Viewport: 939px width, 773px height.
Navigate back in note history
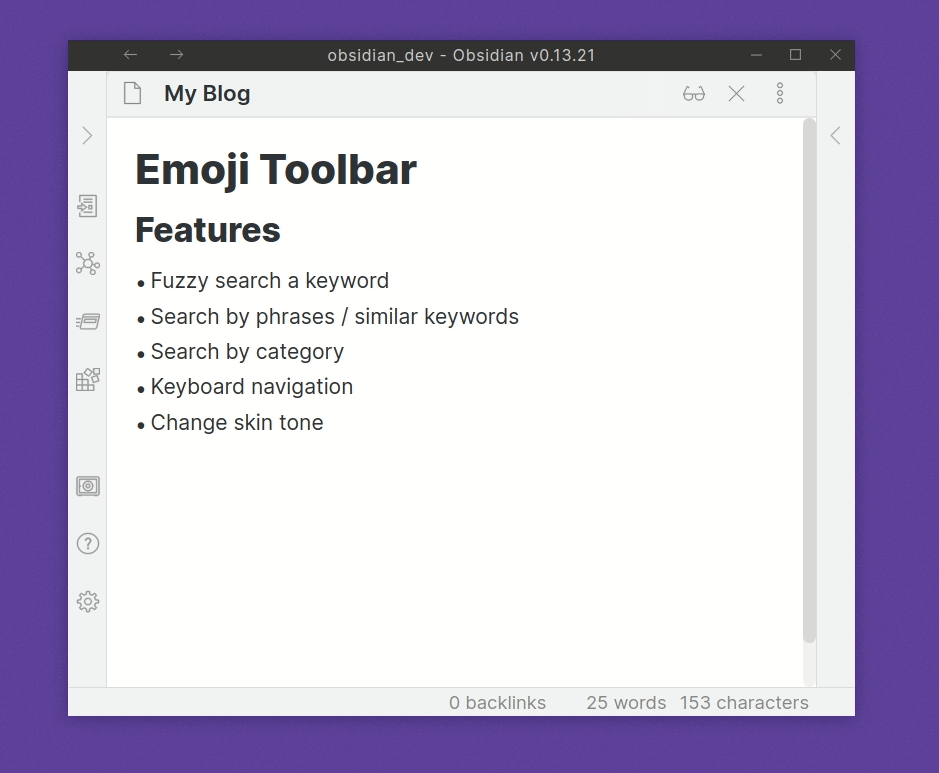(x=130, y=55)
